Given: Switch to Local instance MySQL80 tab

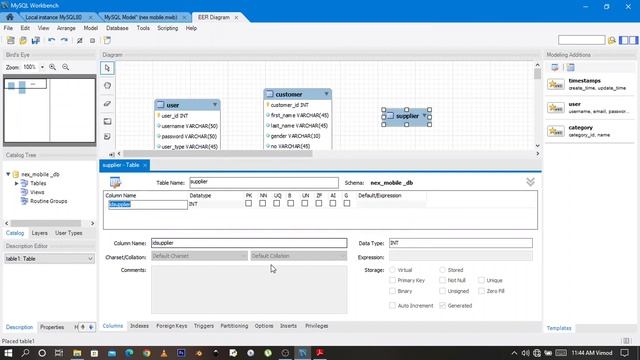Looking at the screenshot, I should [53, 18].
